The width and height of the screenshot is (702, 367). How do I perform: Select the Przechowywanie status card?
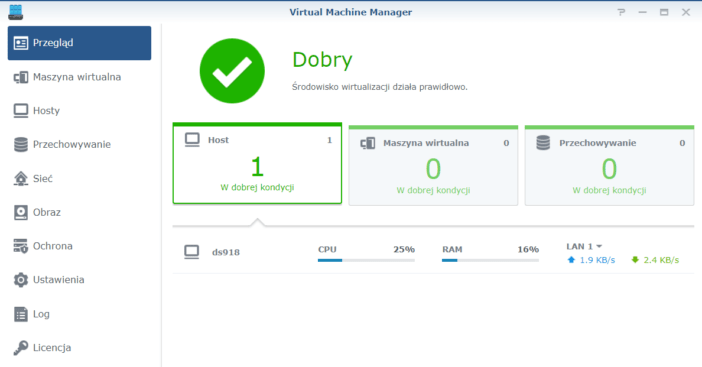609,166
